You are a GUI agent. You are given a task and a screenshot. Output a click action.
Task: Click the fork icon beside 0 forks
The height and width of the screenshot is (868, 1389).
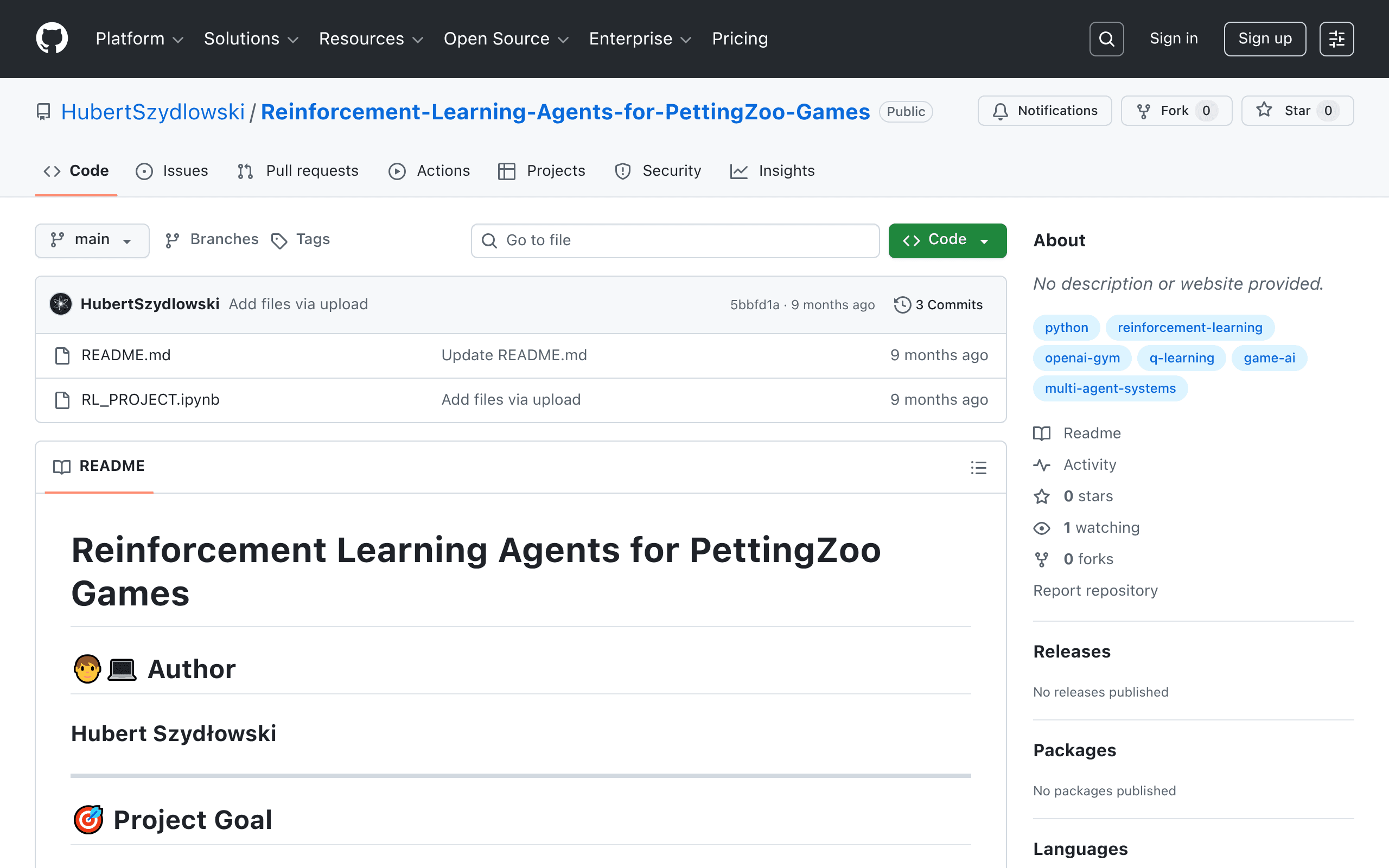[1042, 559]
